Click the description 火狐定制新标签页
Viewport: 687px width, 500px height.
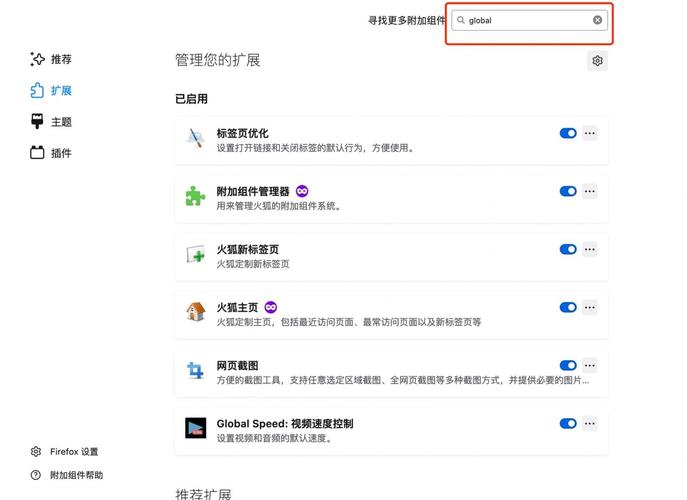pos(253,264)
